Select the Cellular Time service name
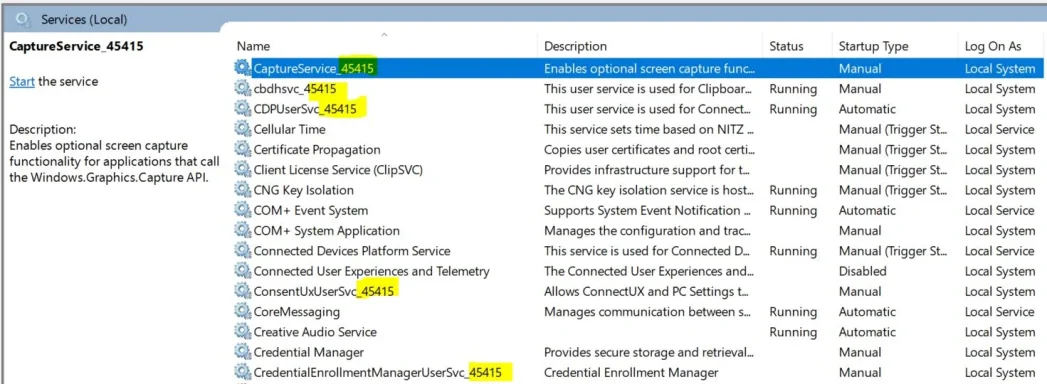Screen dimensions: 1047x384 pos(290,129)
